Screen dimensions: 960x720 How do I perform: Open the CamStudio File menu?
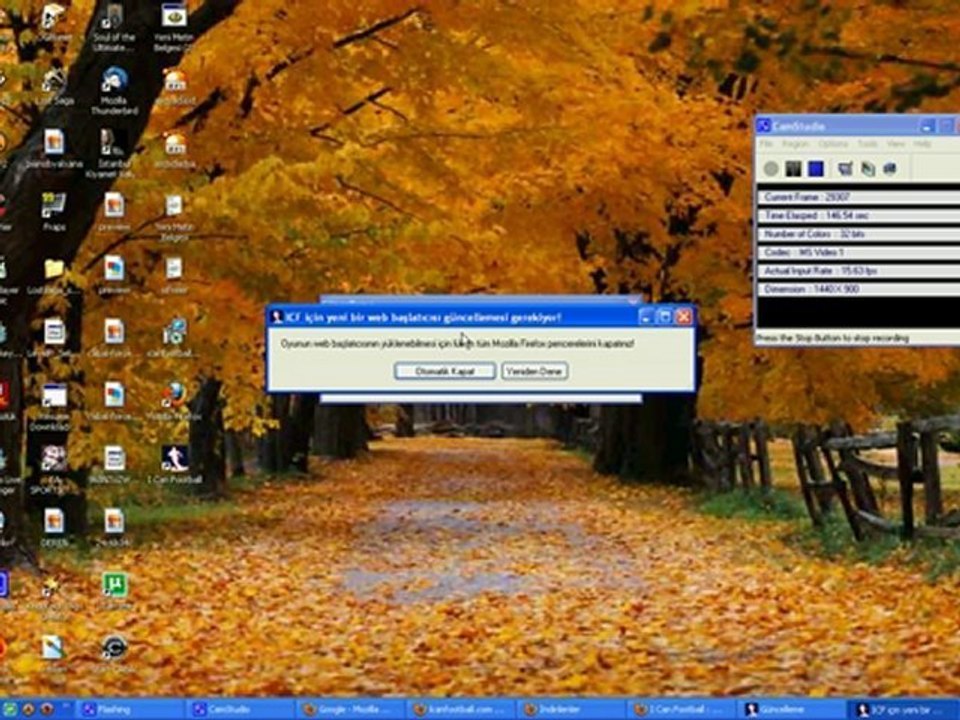[767, 144]
